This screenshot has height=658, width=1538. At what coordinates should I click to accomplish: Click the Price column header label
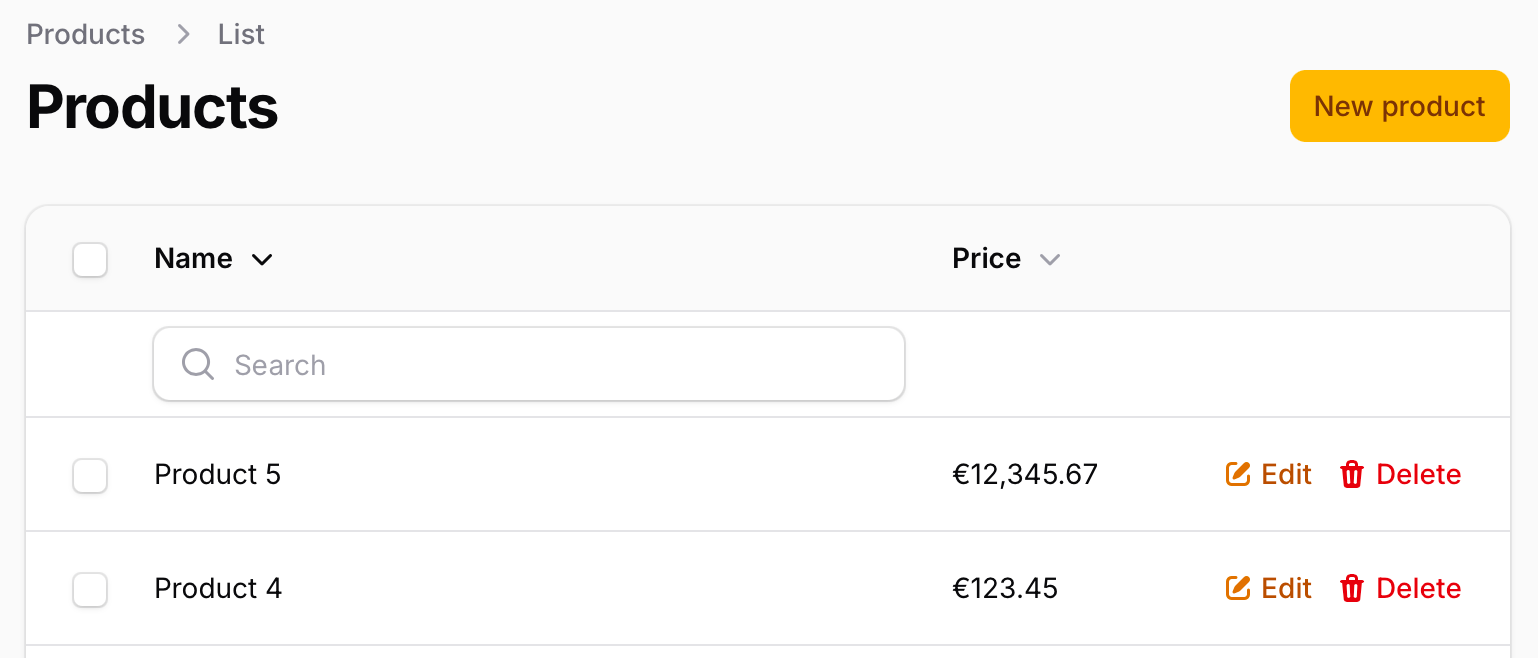pyautogui.click(x=987, y=259)
